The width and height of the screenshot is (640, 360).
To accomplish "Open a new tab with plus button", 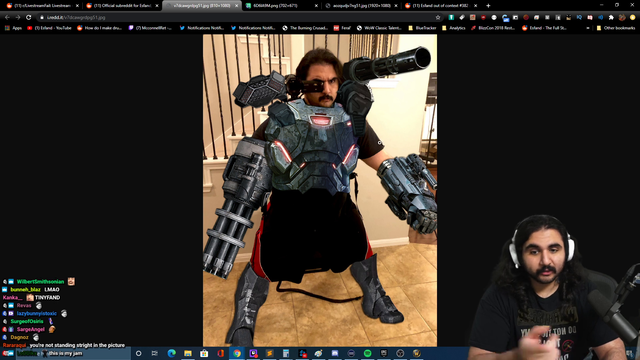I will [488, 6].
